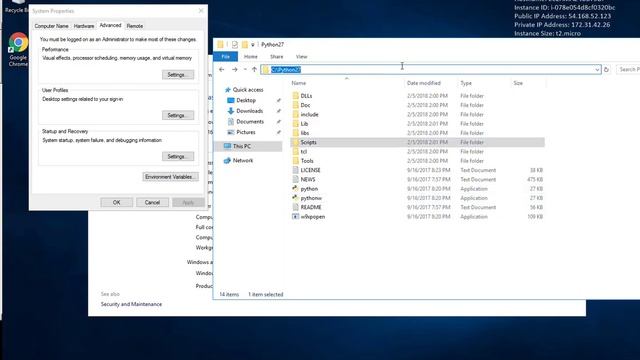Open recent locations dropdown arrow
This screenshot has width=640, height=360.
point(245,69)
